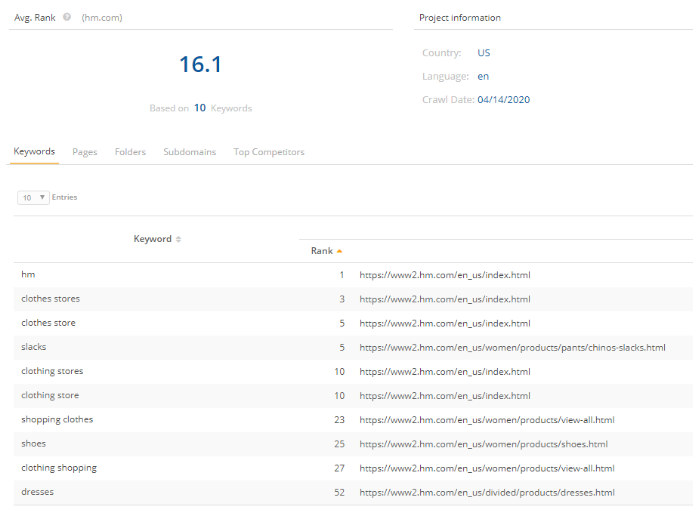Select the 'clothing shopping' keyword cell
This screenshot has height=510, width=693.
pyautogui.click(x=59, y=468)
